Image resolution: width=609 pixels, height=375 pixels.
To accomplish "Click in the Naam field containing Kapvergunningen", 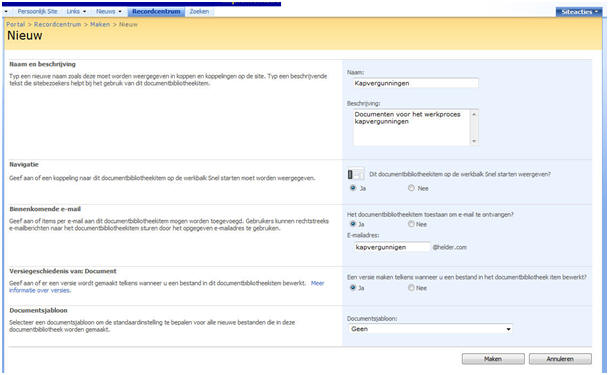I will click(x=416, y=83).
